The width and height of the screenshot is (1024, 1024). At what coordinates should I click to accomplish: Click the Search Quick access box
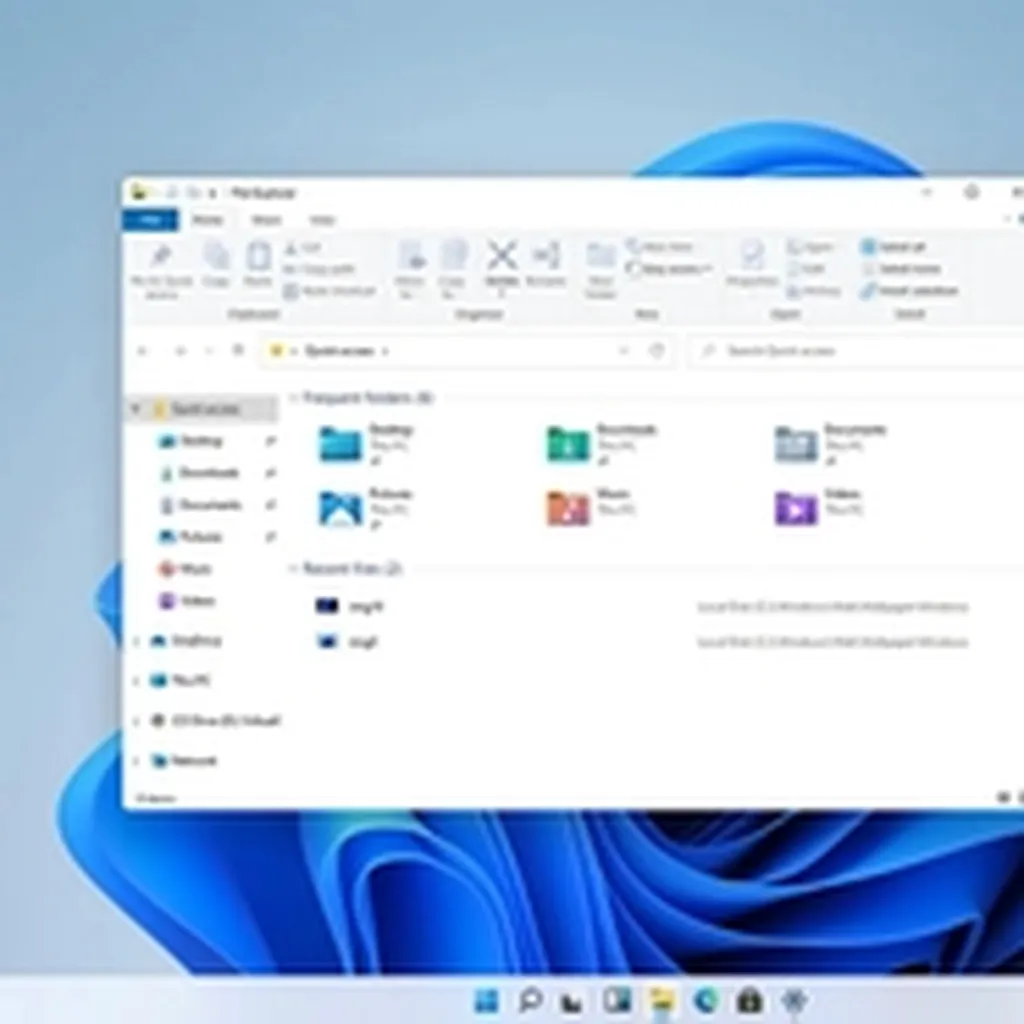856,351
